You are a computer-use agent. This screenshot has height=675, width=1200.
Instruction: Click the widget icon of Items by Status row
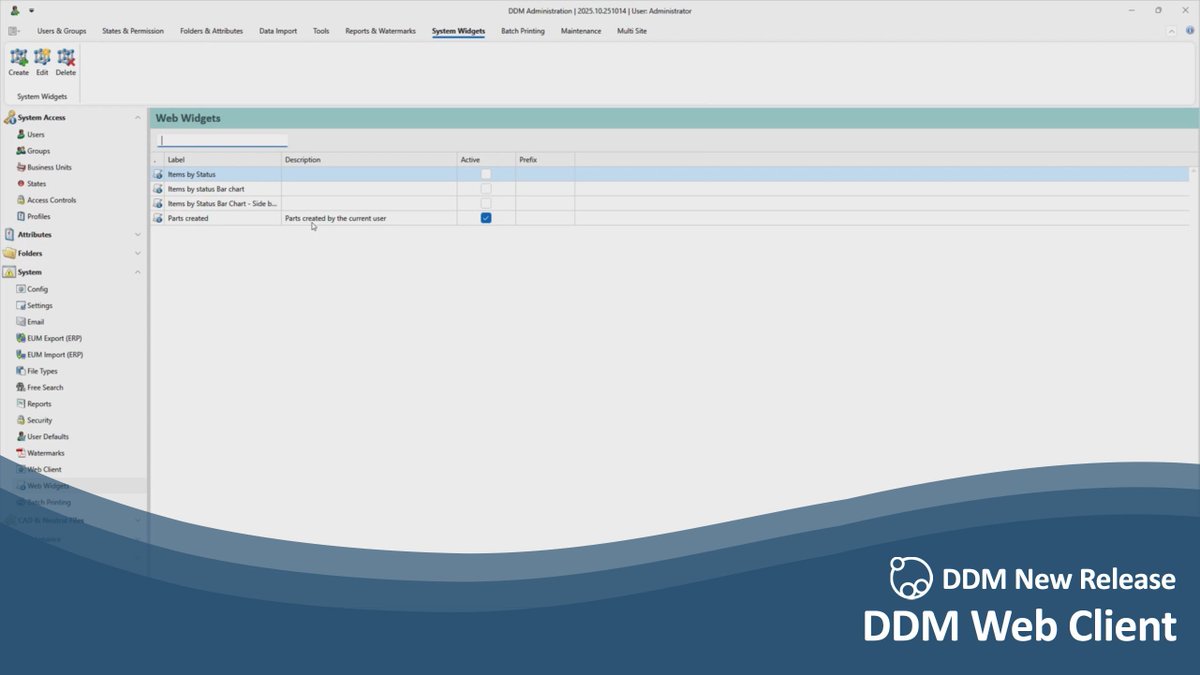(158, 174)
